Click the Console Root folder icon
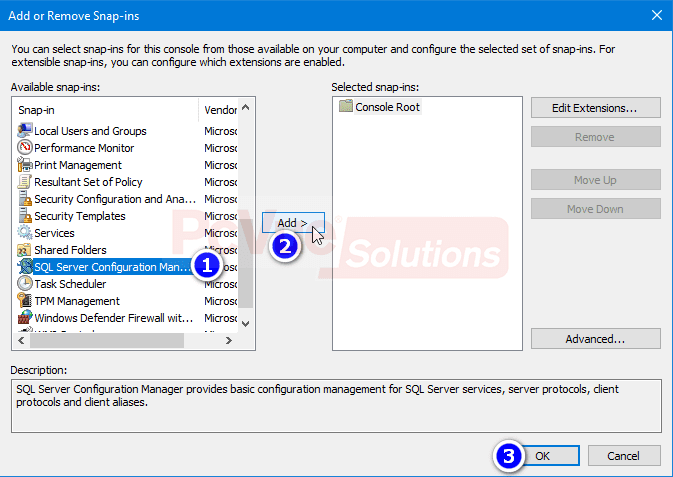Screen dimensions: 673x477 pyautogui.click(x=346, y=106)
